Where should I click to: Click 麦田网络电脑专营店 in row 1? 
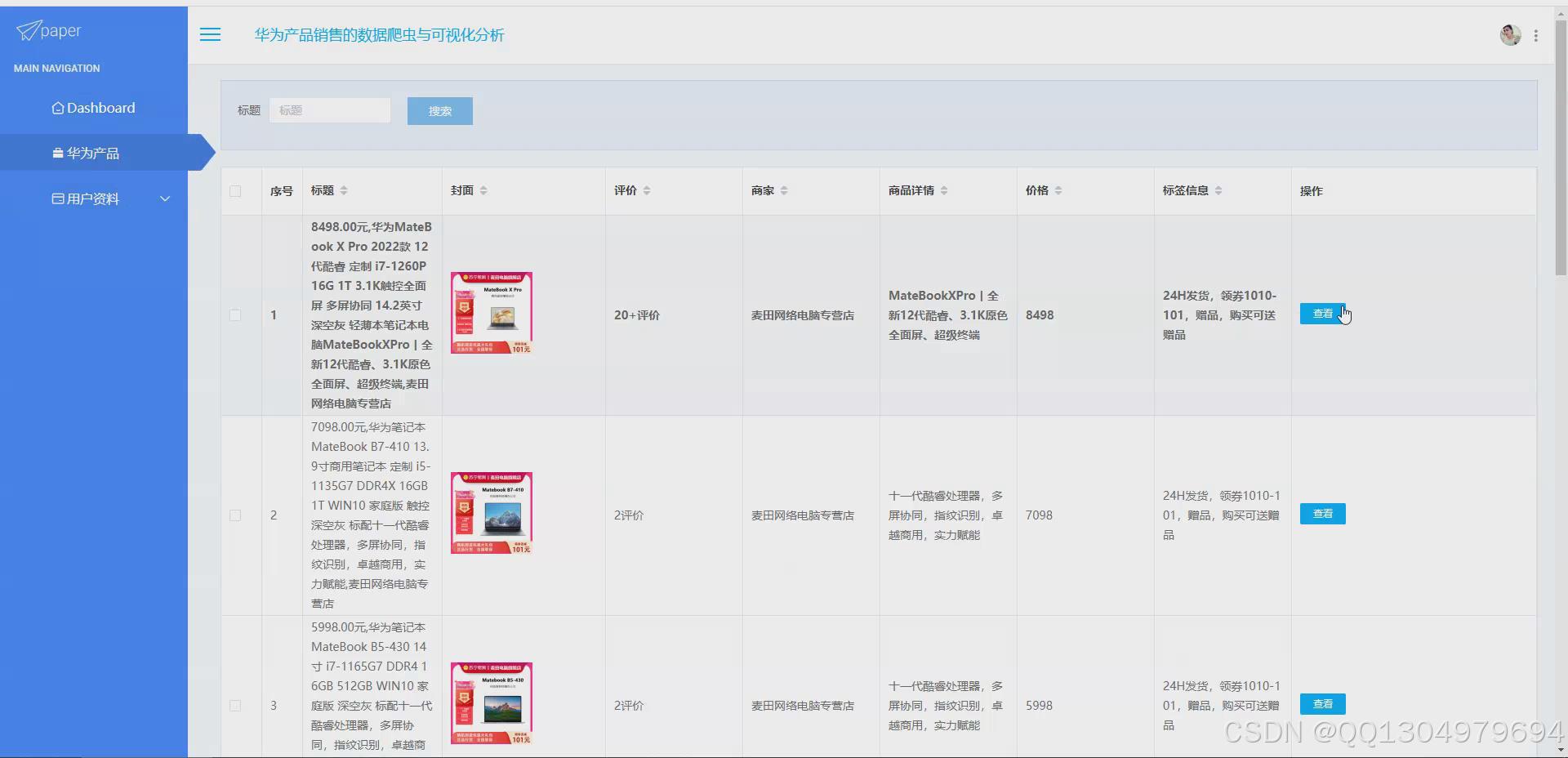click(x=803, y=315)
